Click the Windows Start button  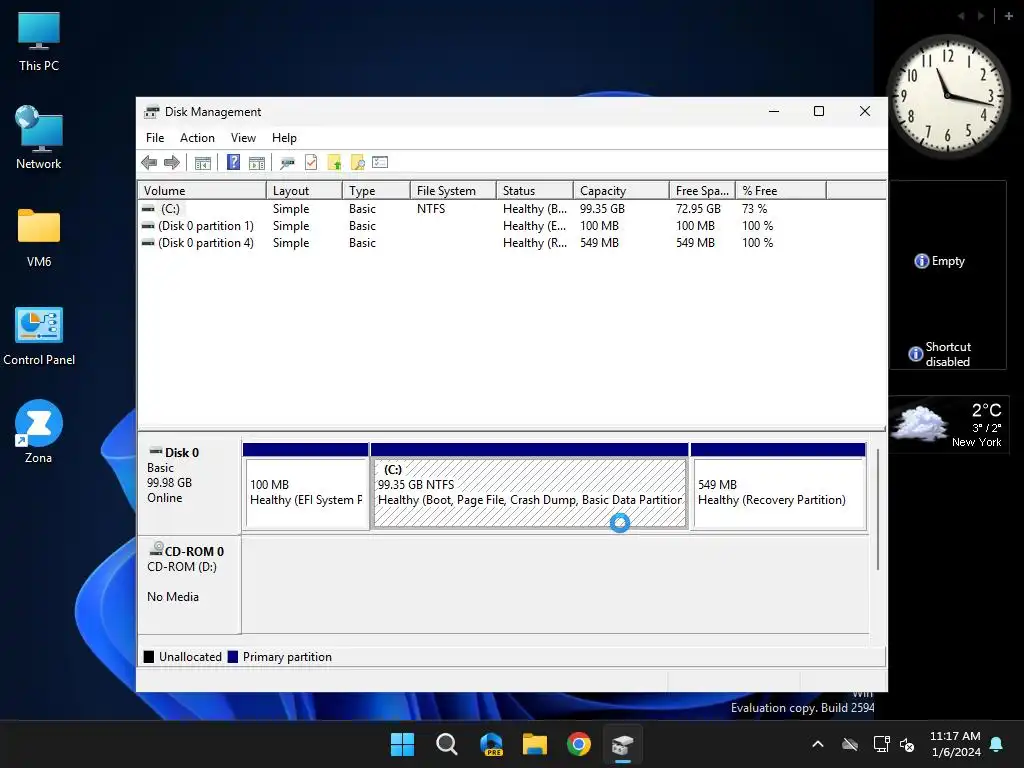pos(402,744)
